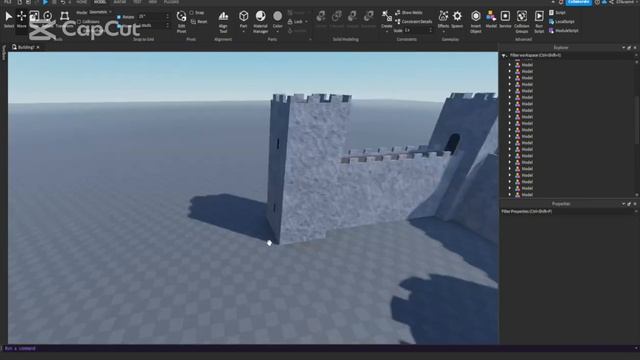The height and width of the screenshot is (360, 640).
Task: Click the Reset pivot button
Action: coord(199,22)
